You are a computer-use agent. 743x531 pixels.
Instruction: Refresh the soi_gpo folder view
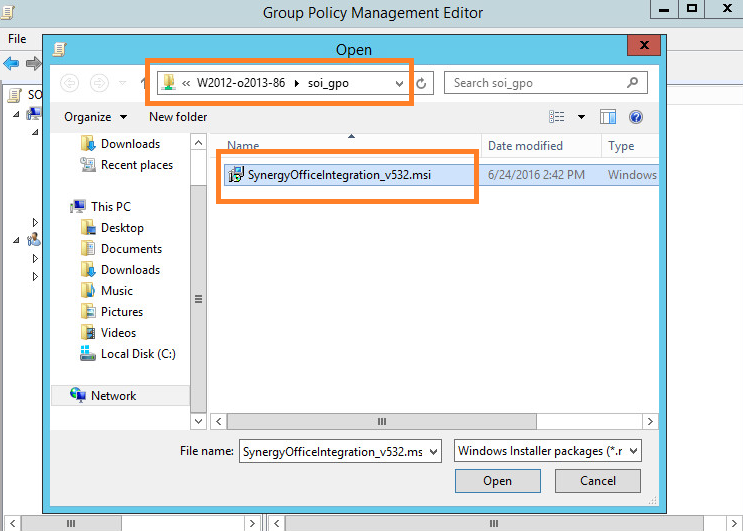click(421, 83)
